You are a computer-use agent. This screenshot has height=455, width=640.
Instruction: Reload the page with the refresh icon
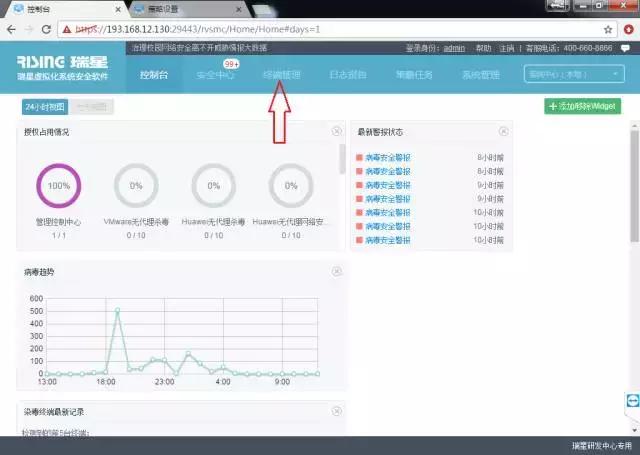point(46,29)
